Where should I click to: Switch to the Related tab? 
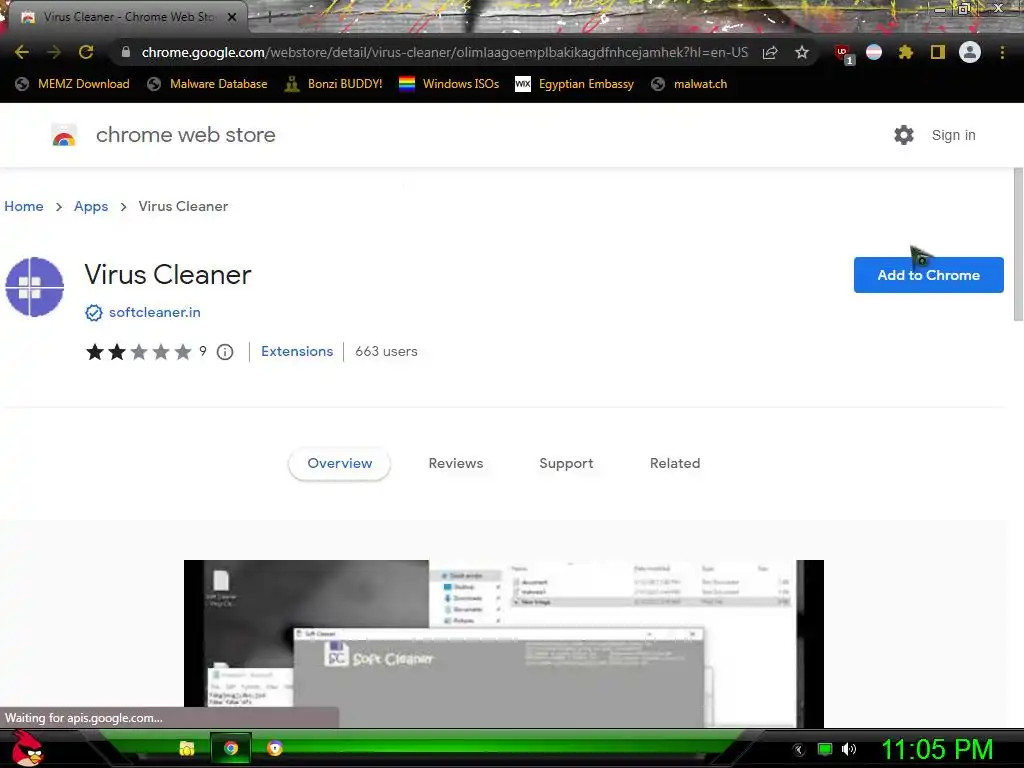click(x=675, y=464)
